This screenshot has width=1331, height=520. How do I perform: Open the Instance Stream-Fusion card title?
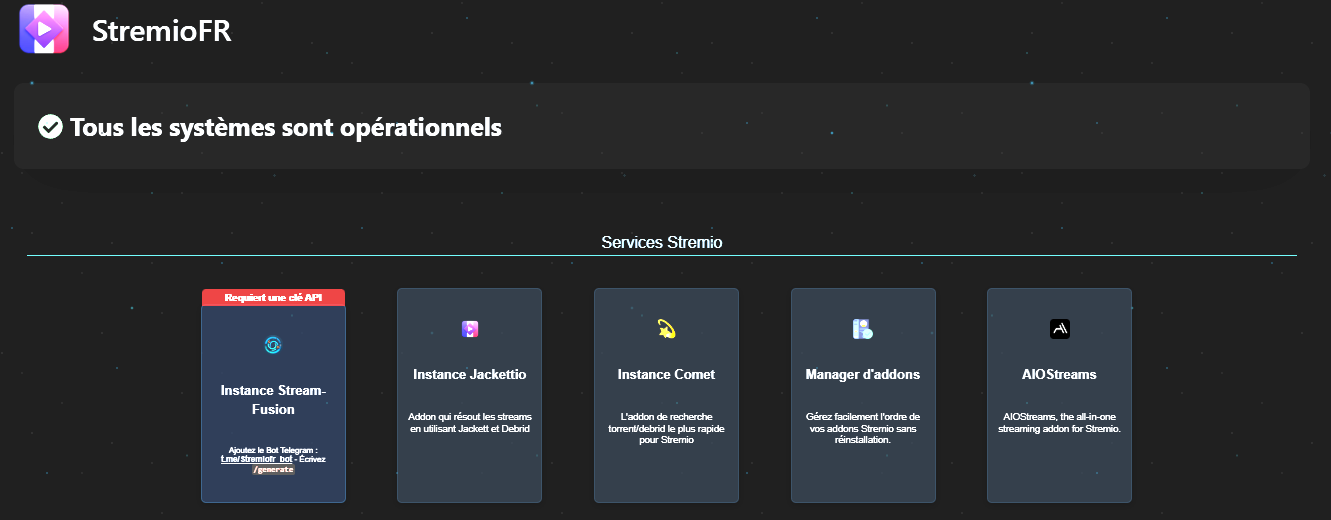click(x=273, y=399)
